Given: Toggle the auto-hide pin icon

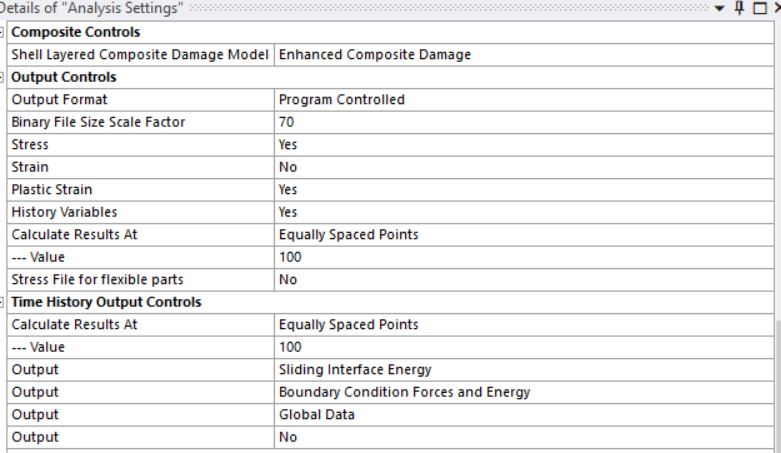Looking at the screenshot, I should click(x=740, y=8).
